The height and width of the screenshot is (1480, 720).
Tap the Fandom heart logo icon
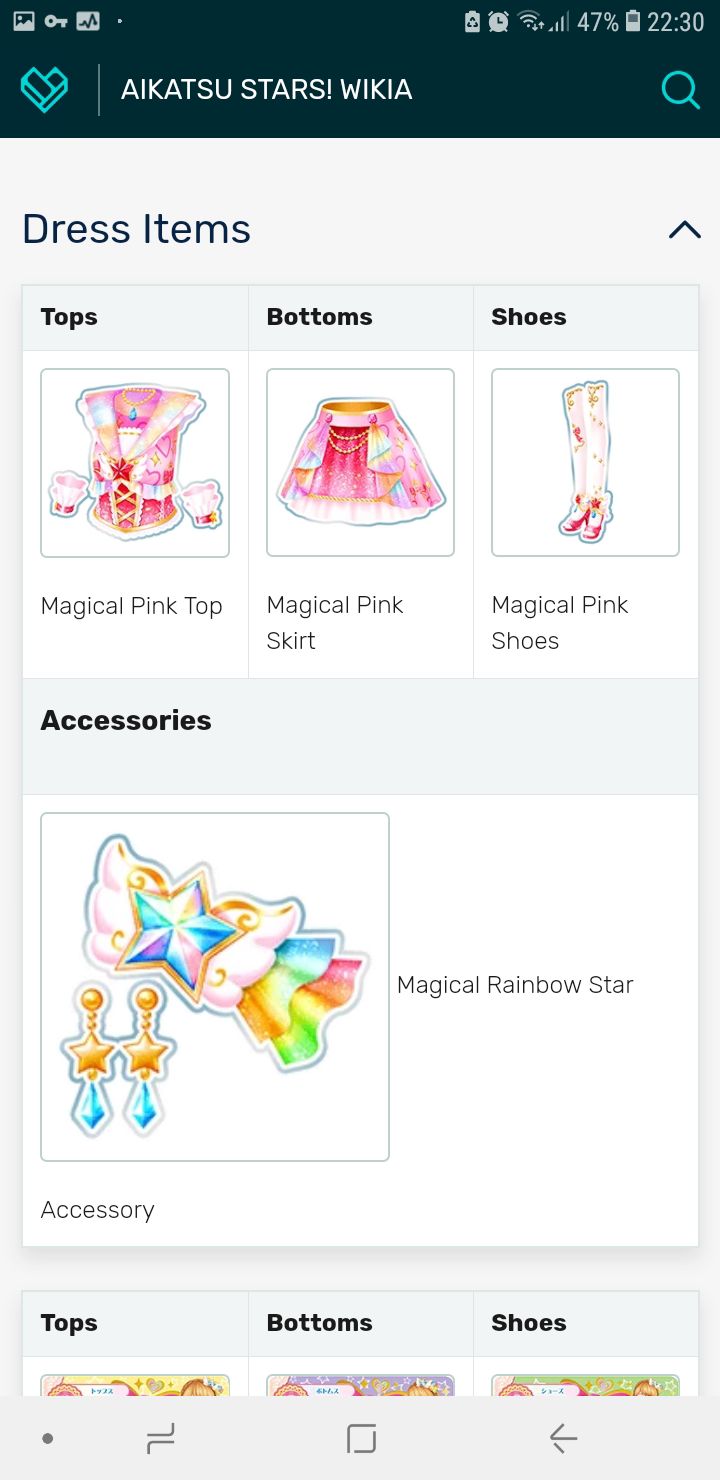pos(45,90)
